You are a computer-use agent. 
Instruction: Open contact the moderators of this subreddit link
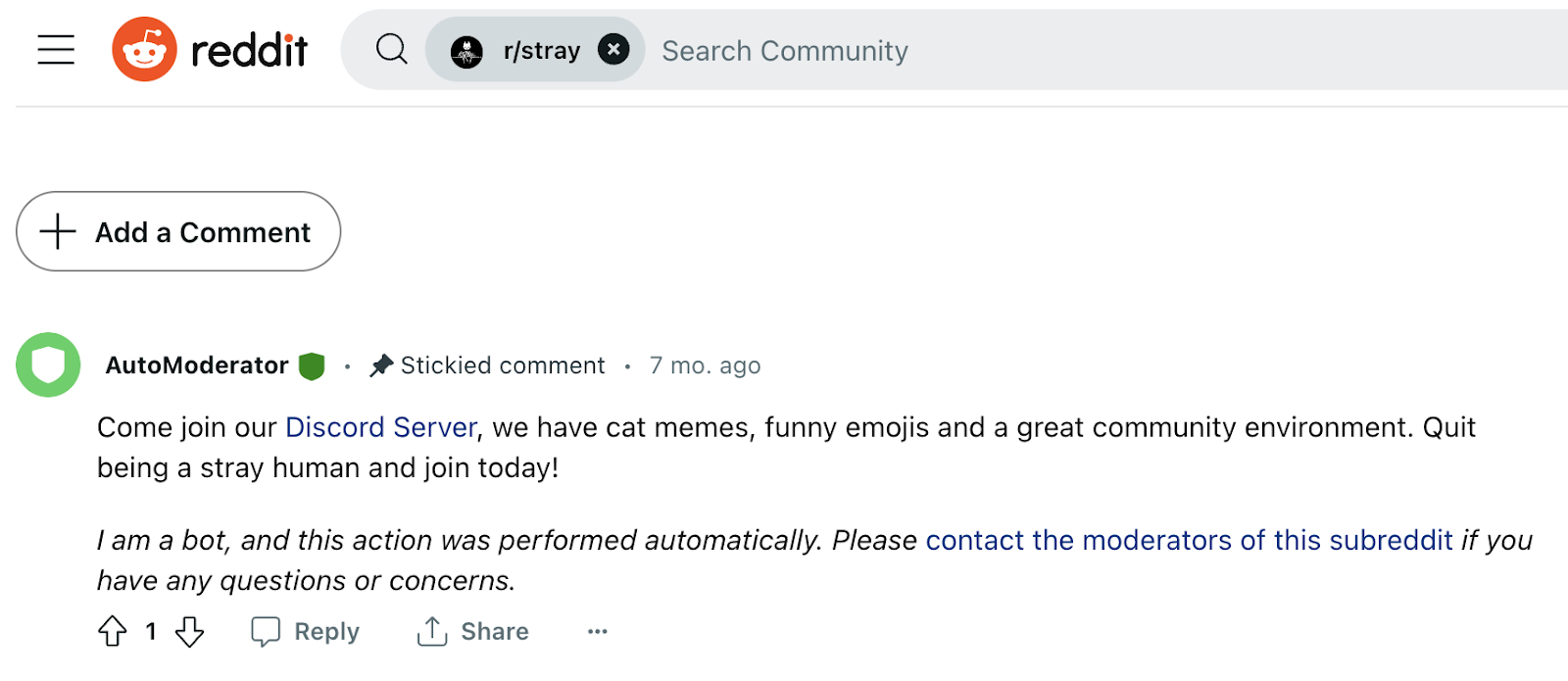pos(1189,540)
